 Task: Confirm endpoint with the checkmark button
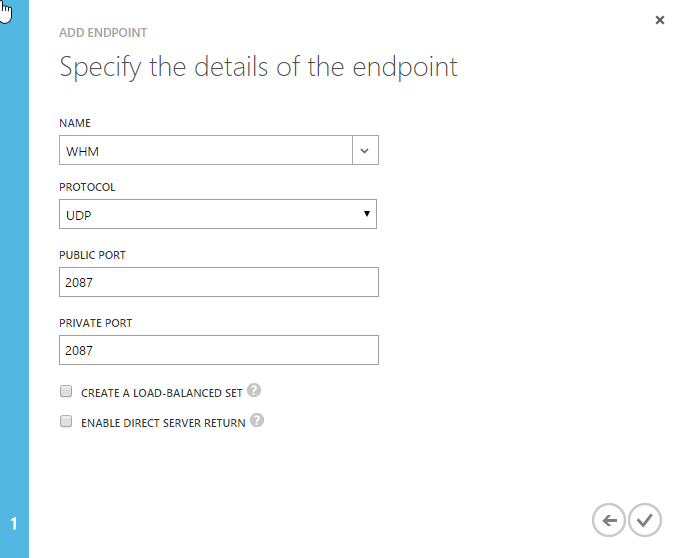645,520
